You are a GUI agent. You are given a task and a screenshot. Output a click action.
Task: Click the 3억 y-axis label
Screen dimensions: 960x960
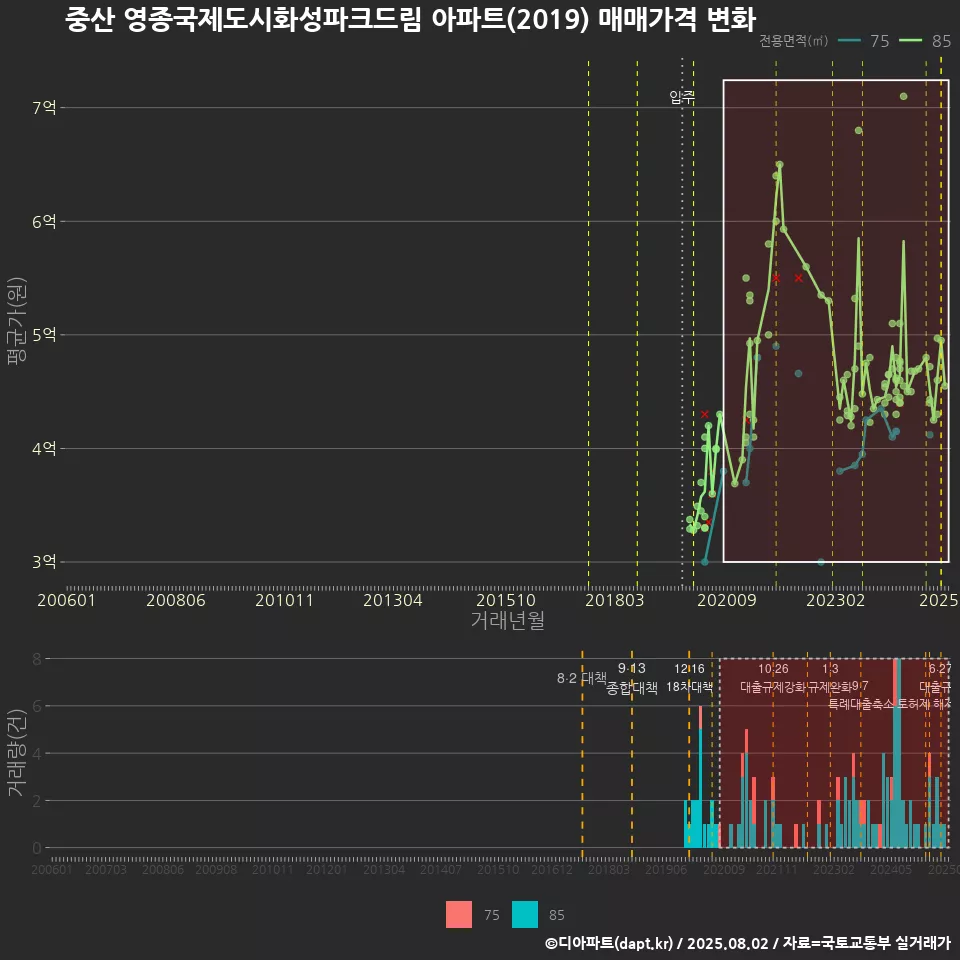44,562
